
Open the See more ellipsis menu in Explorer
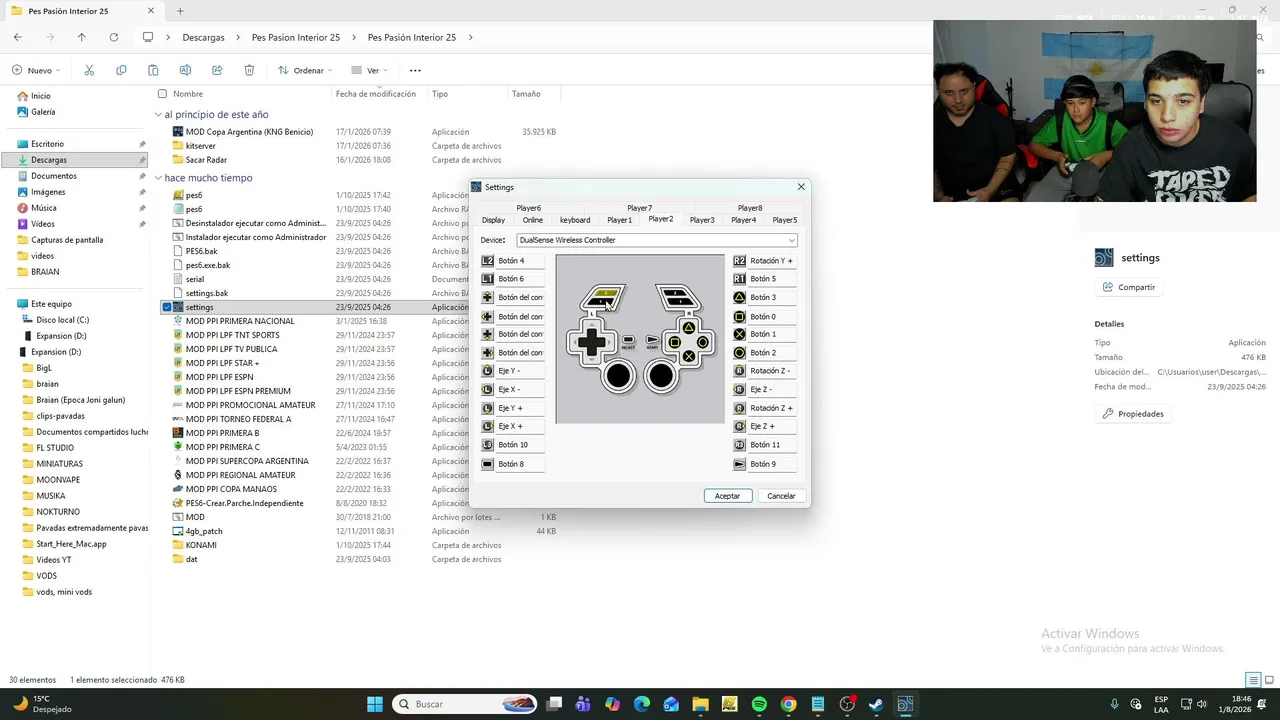415,70
